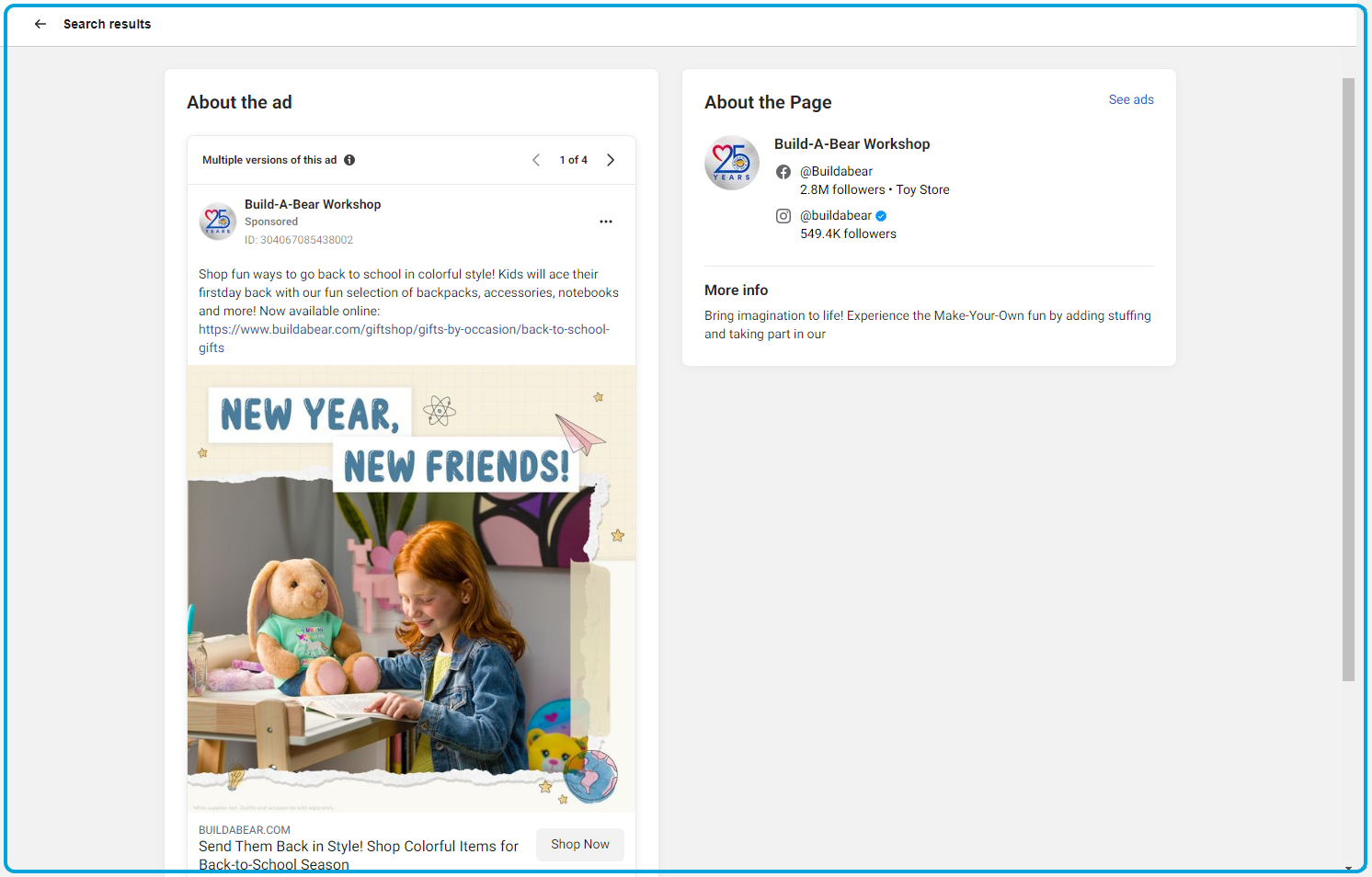
Task: Click the ad ID 304067085438002 text
Action: (299, 240)
